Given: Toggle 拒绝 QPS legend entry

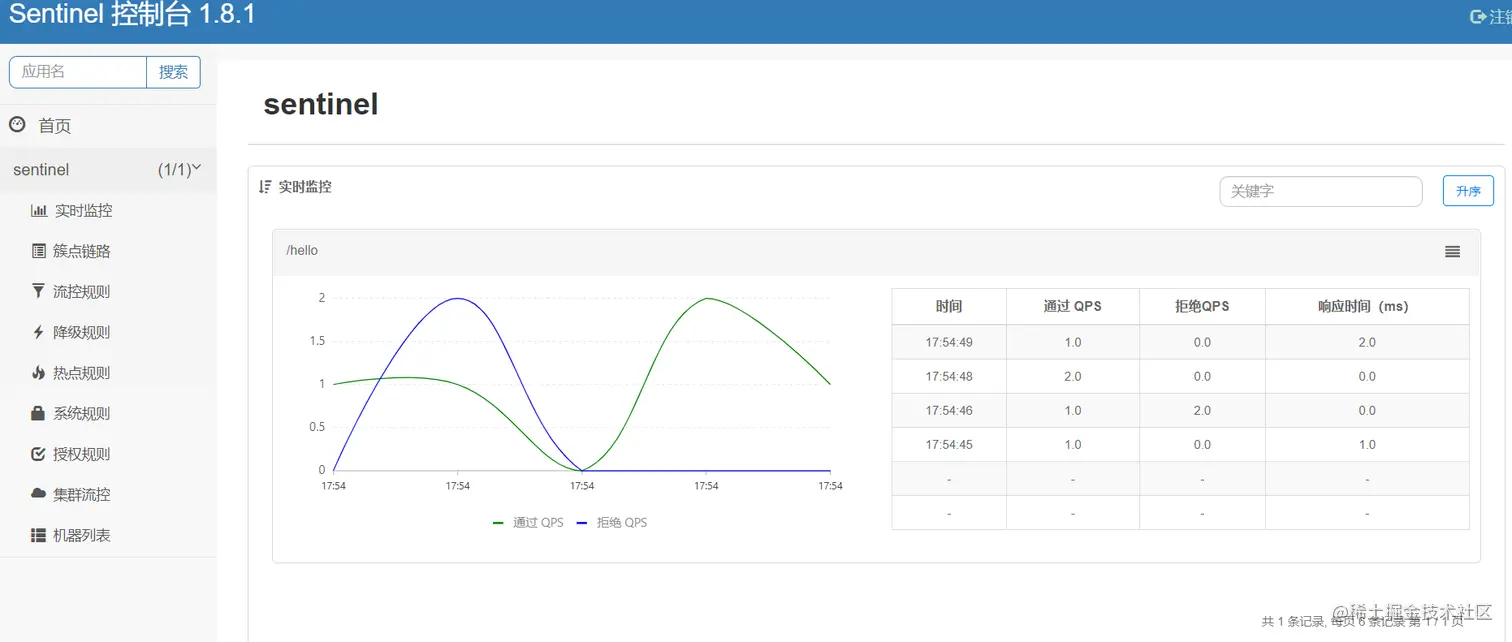Looking at the screenshot, I should tap(612, 522).
